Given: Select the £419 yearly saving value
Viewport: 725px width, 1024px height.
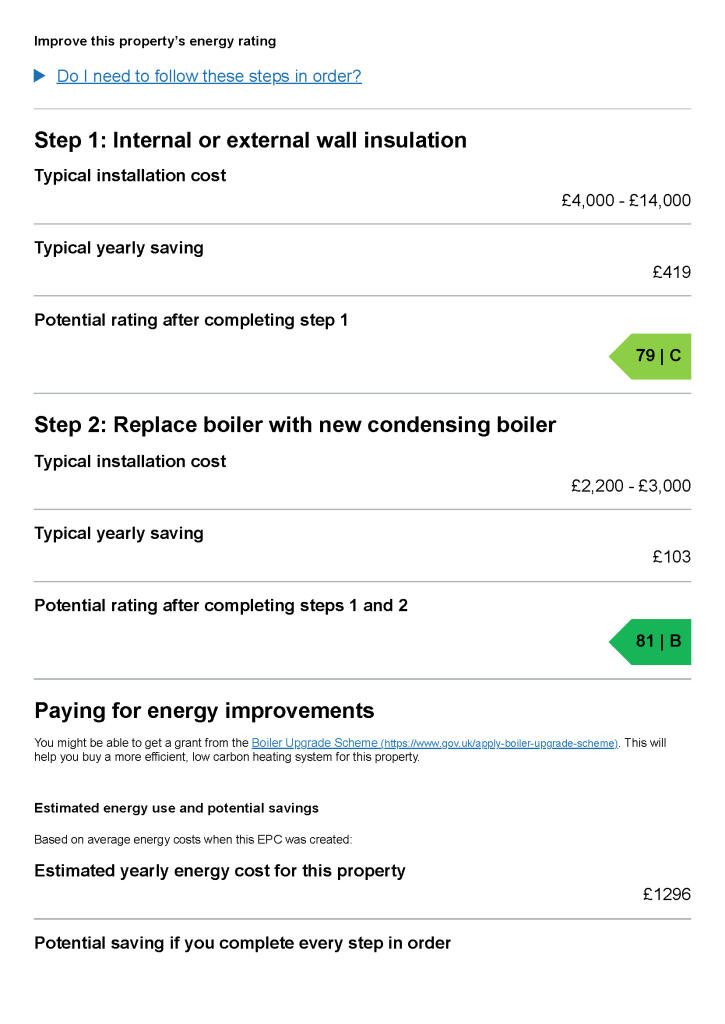Looking at the screenshot, I should 671,272.
